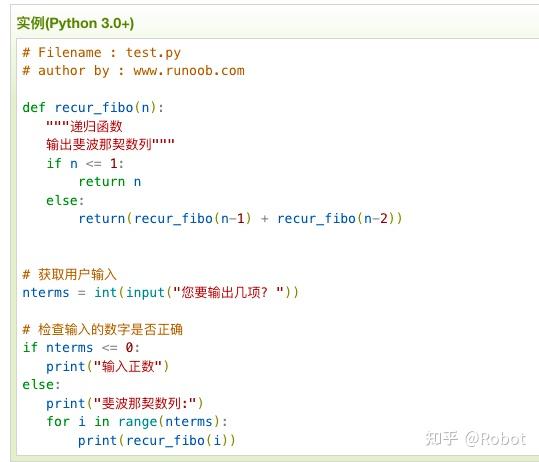Click the comment 检查输入的数字是否正确
This screenshot has height=462, width=539.
(102, 329)
